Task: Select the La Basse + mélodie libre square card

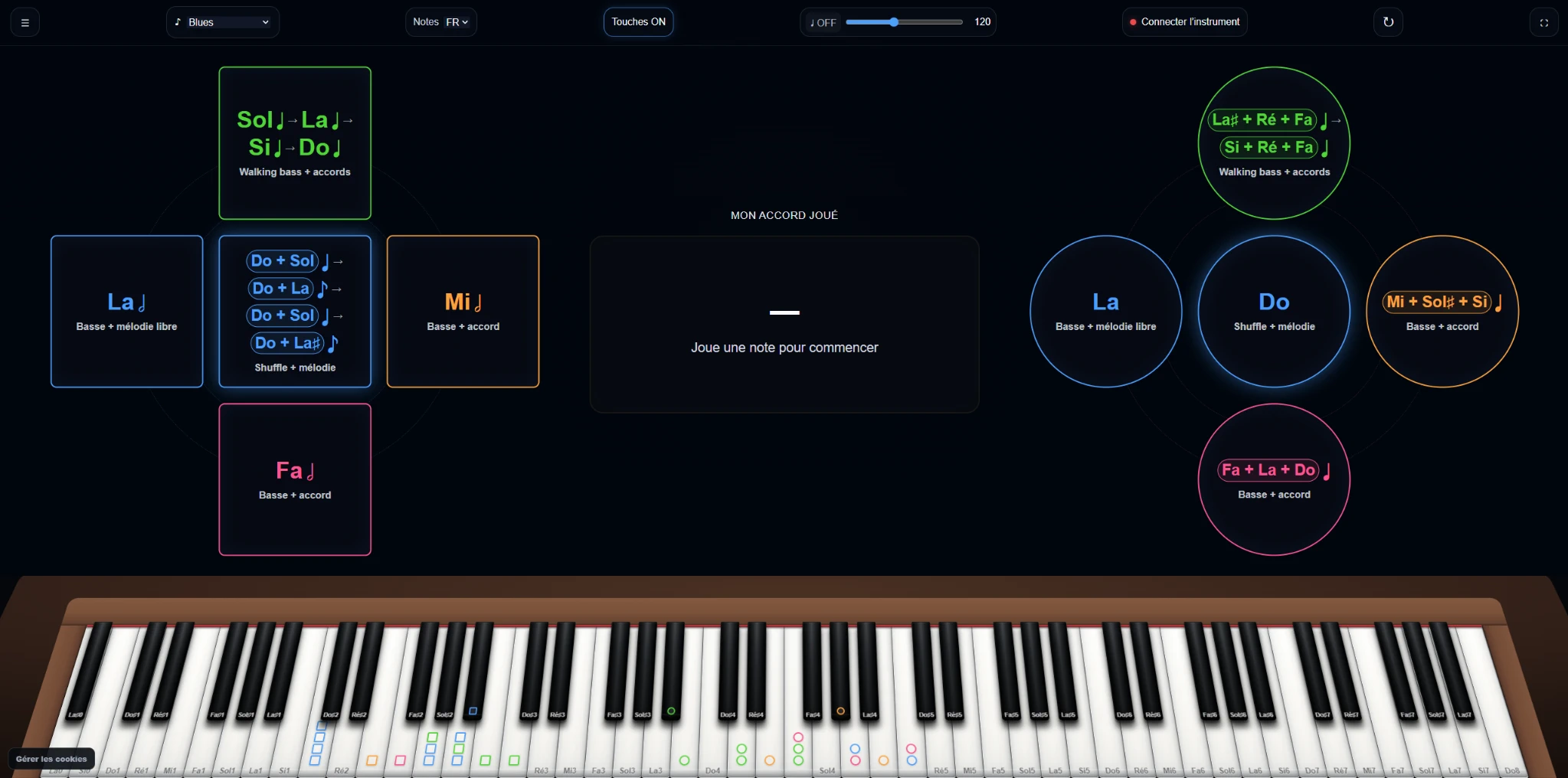Action: 127,311
